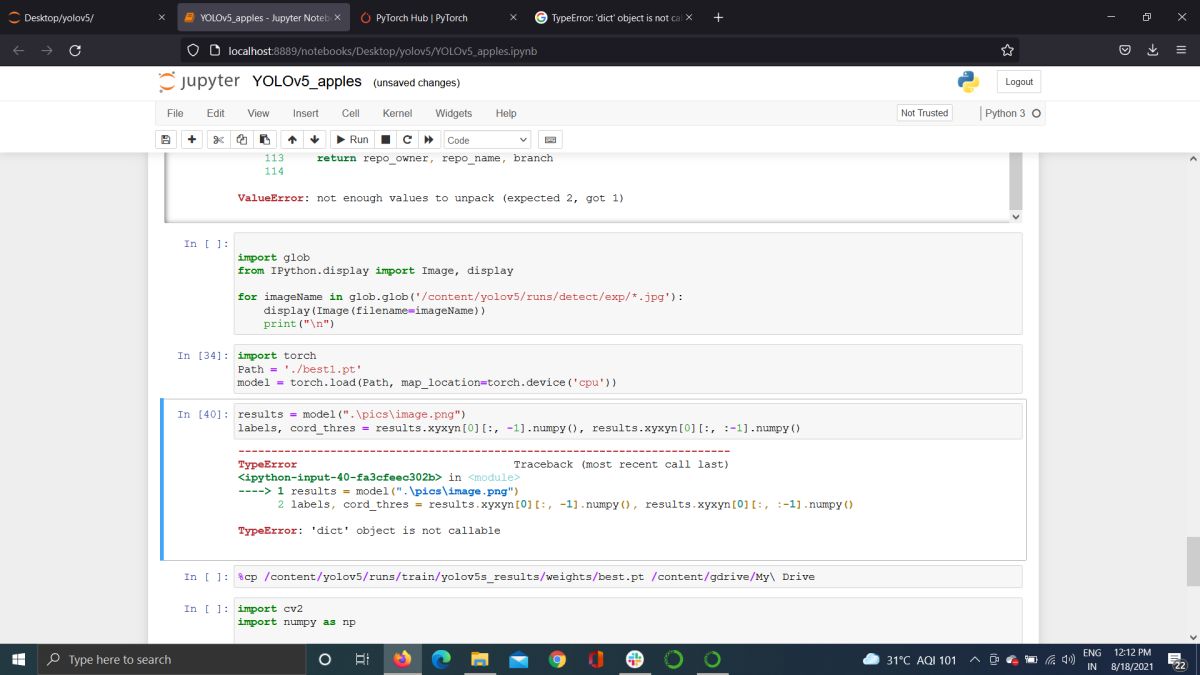Click the kernel idle indicator circle
This screenshot has width=1200, height=675.
tap(1036, 113)
